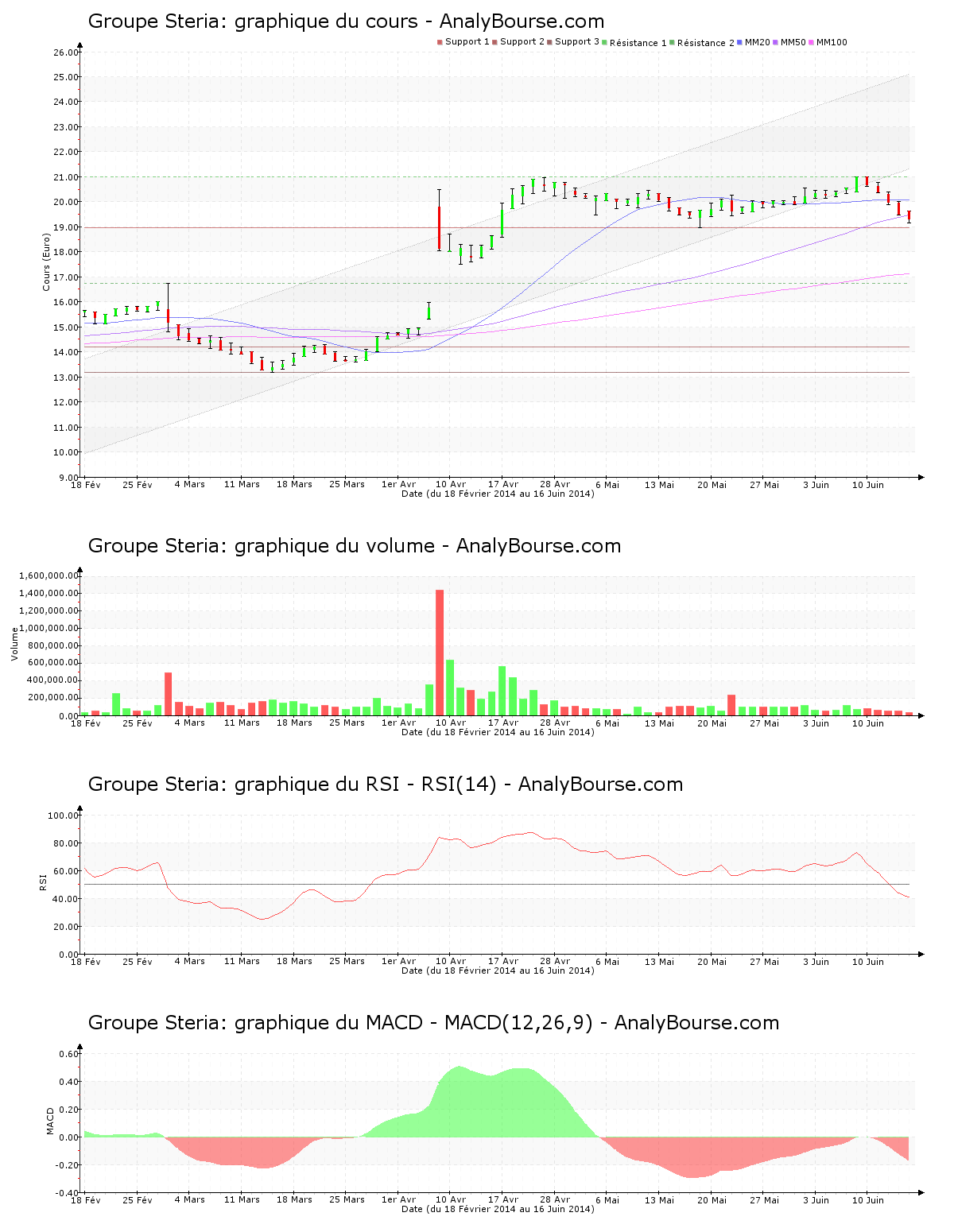Screen dimensions: 954x1232
Task: Click "10 Juin" date on the price chart
Action: pyautogui.click(x=868, y=484)
